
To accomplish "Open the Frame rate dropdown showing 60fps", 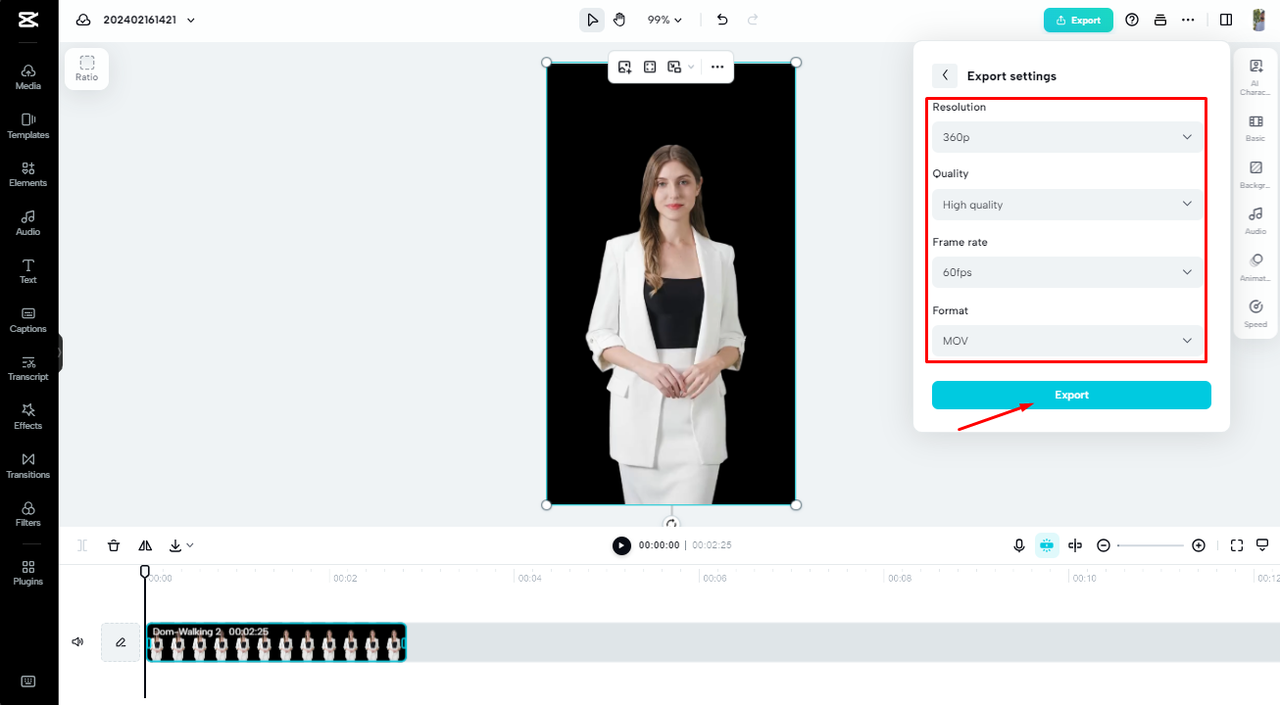I will [x=1067, y=272].
